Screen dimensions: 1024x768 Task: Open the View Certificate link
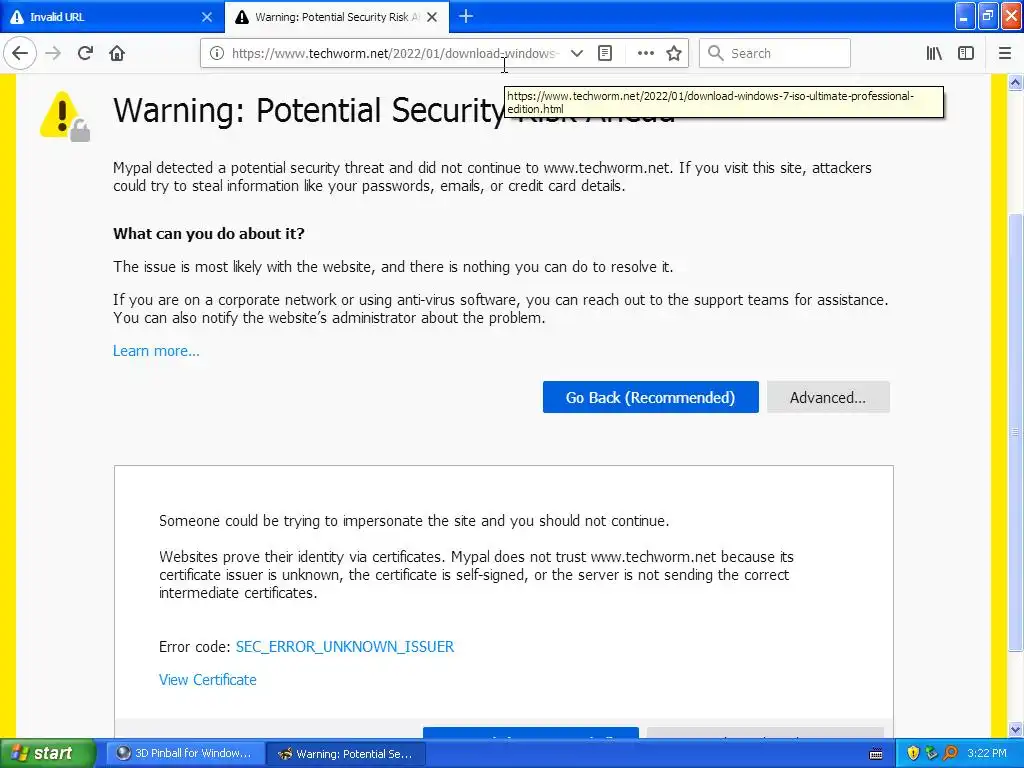(x=208, y=680)
